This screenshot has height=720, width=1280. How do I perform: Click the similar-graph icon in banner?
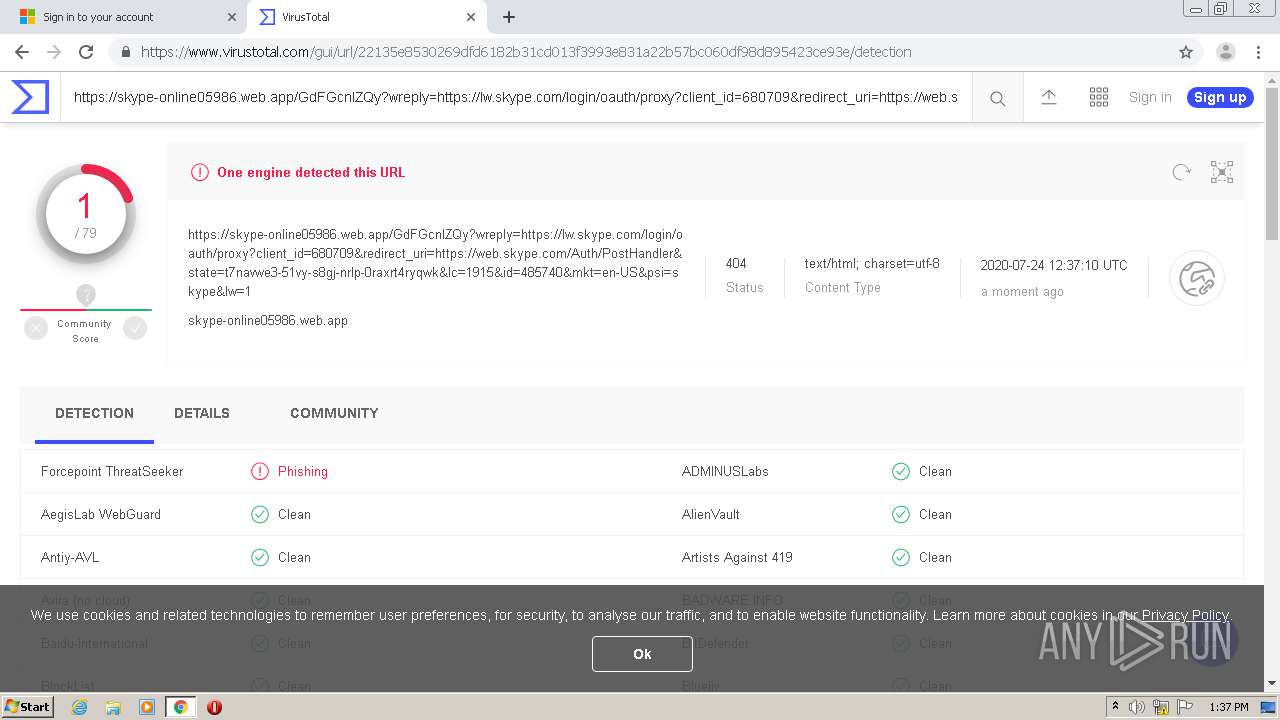tap(1222, 172)
